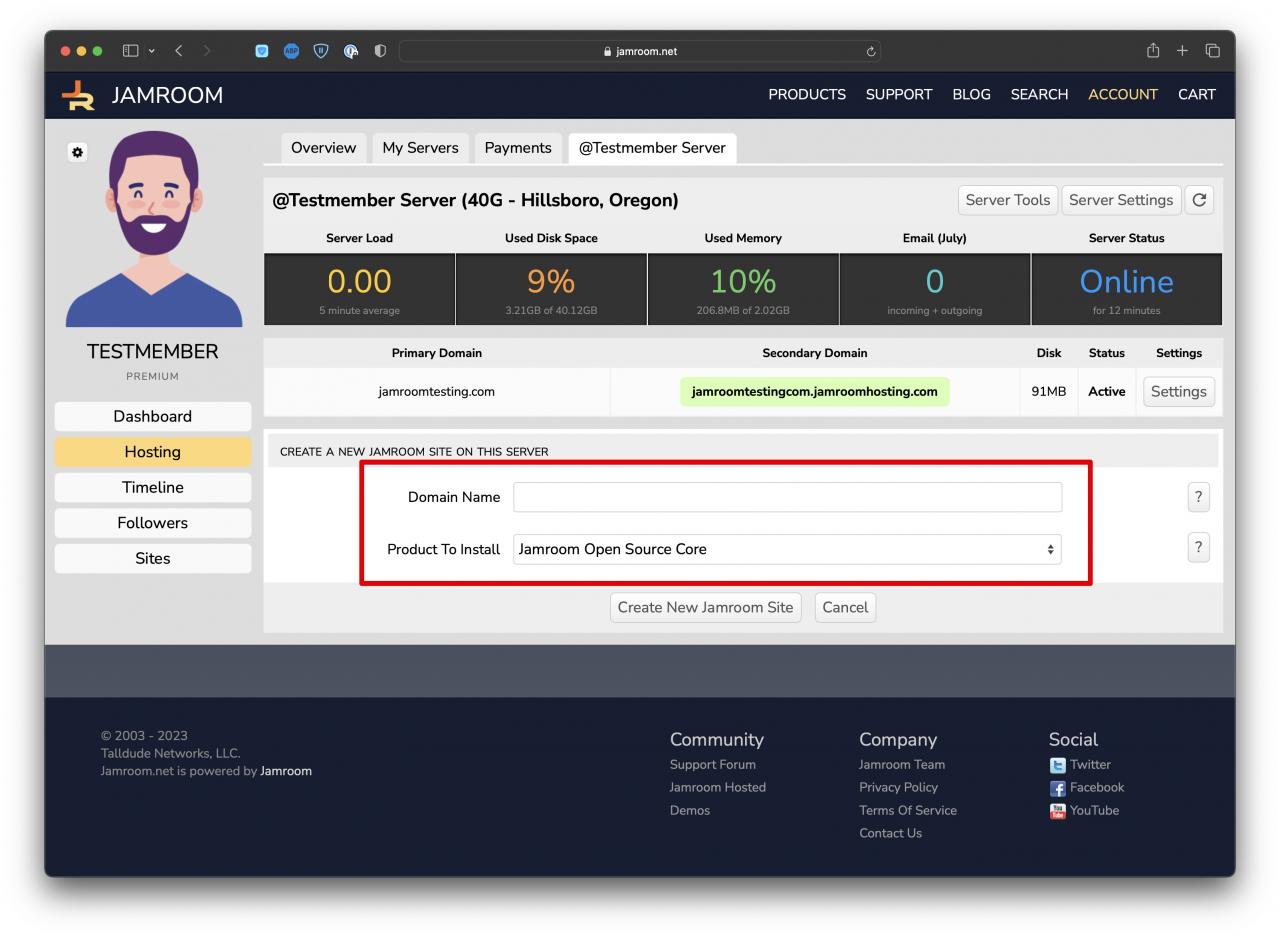Click the AdBlock Plus extension icon
The height and width of the screenshot is (936, 1280).
(x=291, y=51)
